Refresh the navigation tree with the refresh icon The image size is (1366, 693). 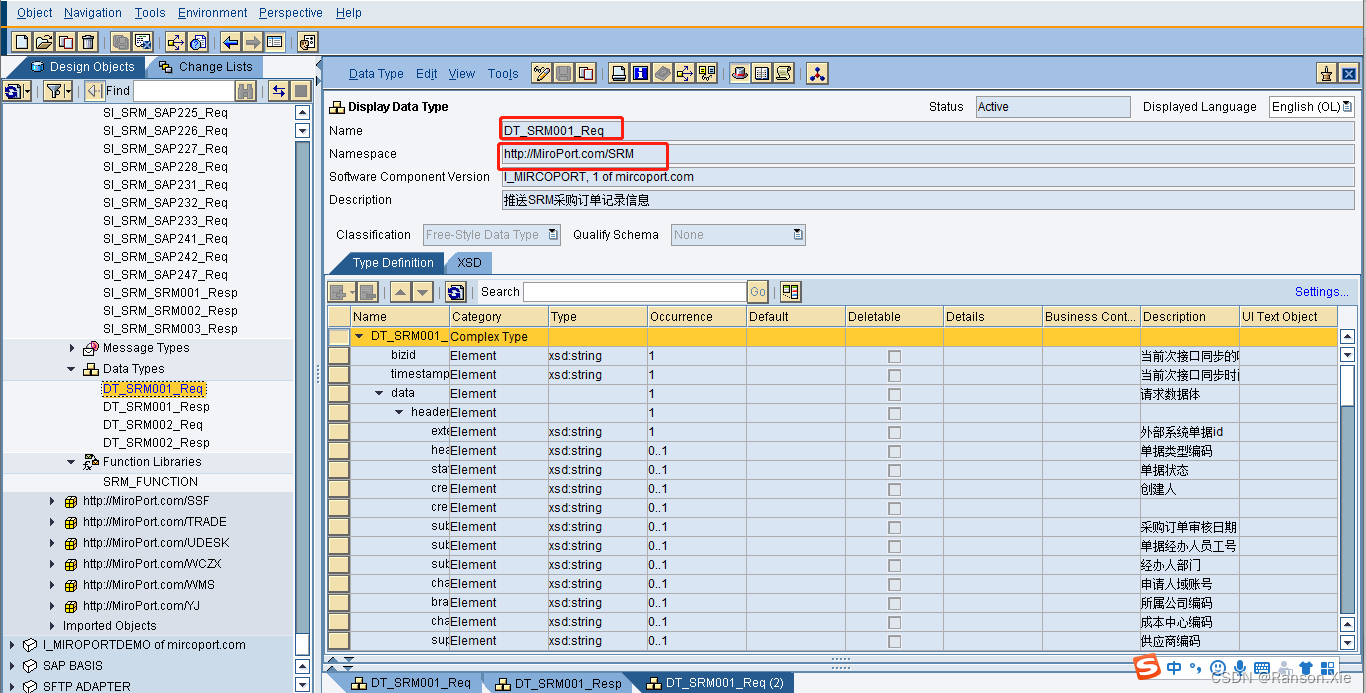click(12, 90)
